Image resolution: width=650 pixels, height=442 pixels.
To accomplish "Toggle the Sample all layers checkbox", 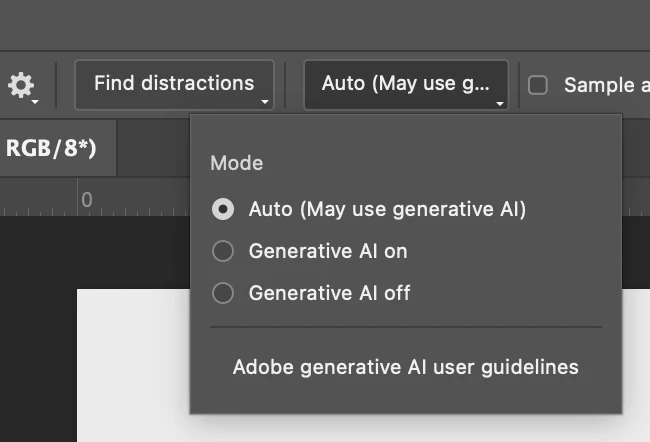I will point(538,85).
